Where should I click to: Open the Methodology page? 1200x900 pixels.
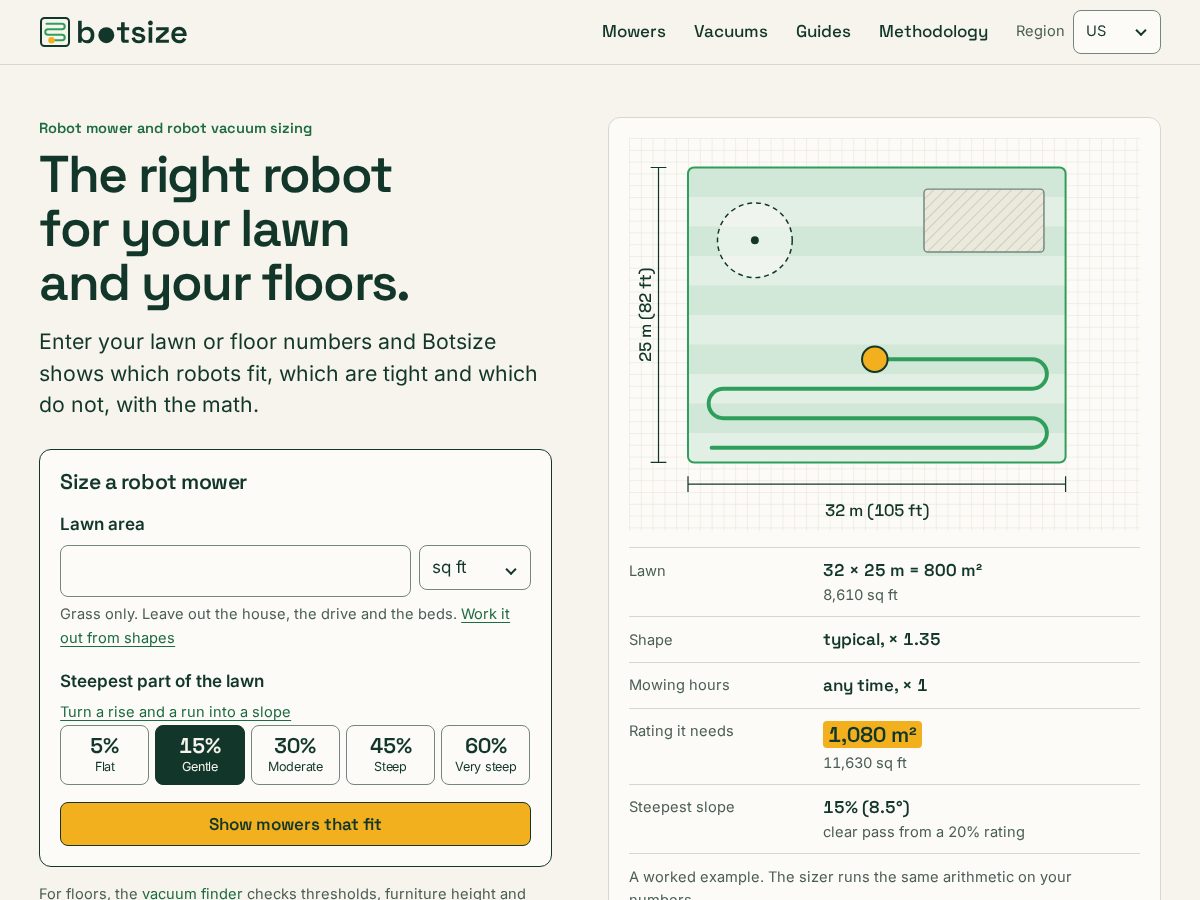point(933,32)
